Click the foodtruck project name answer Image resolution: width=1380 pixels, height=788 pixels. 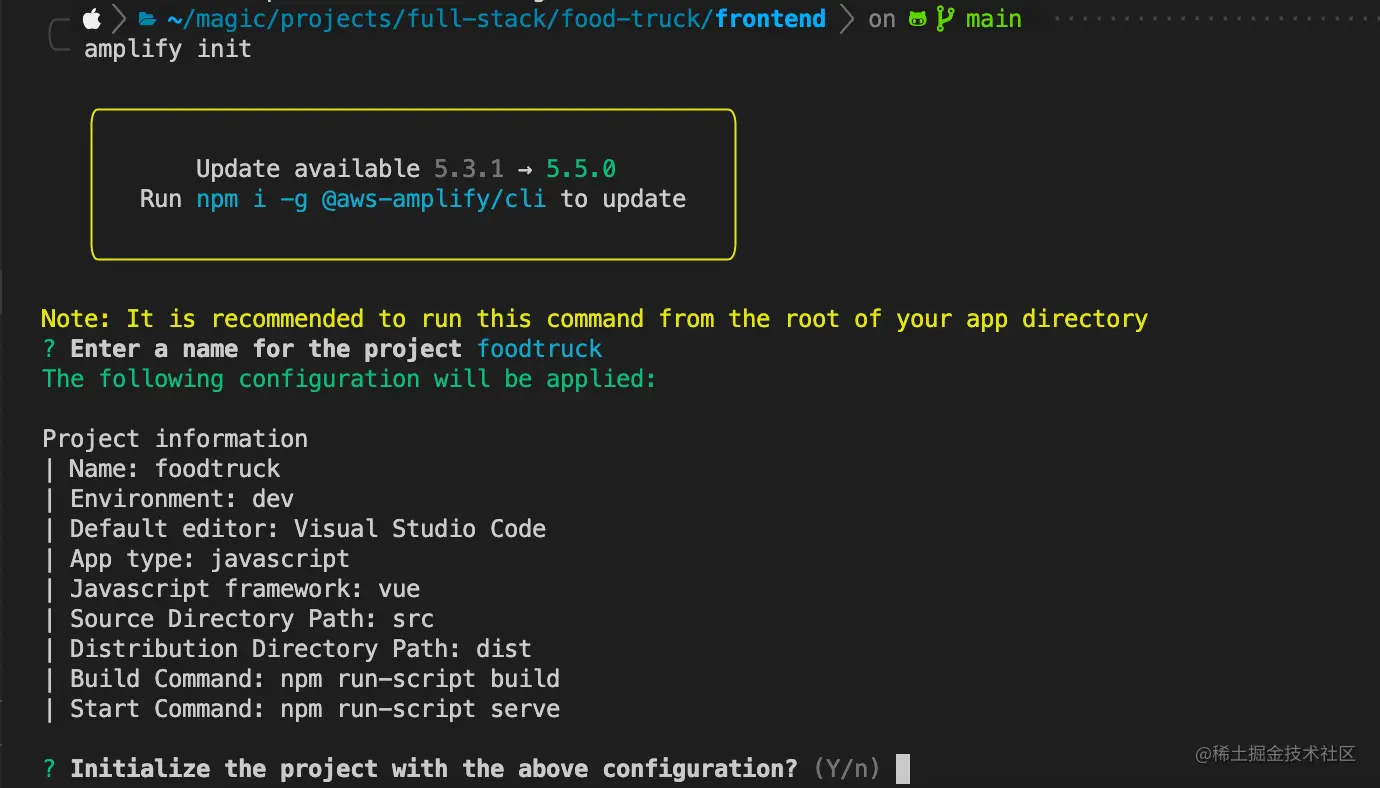(x=539, y=348)
